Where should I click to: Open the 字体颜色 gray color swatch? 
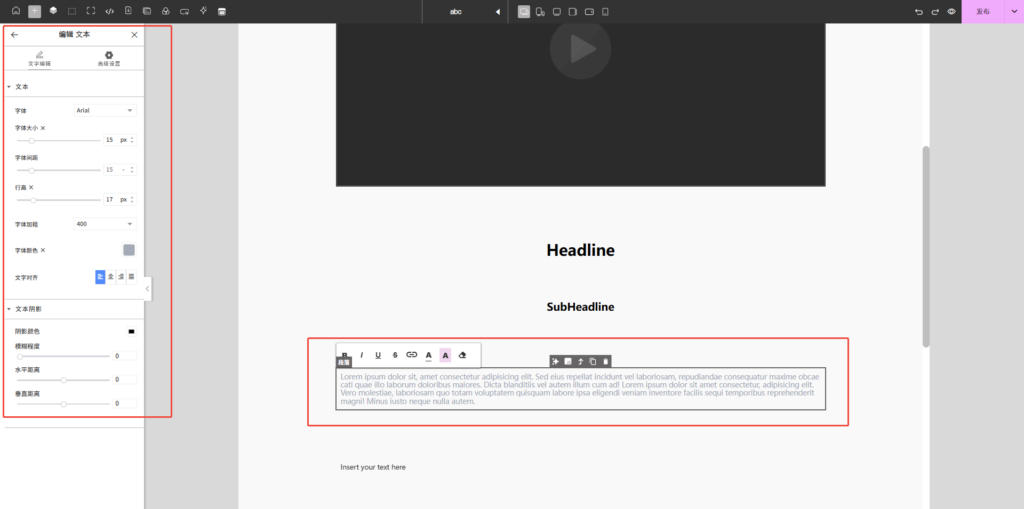click(x=129, y=250)
